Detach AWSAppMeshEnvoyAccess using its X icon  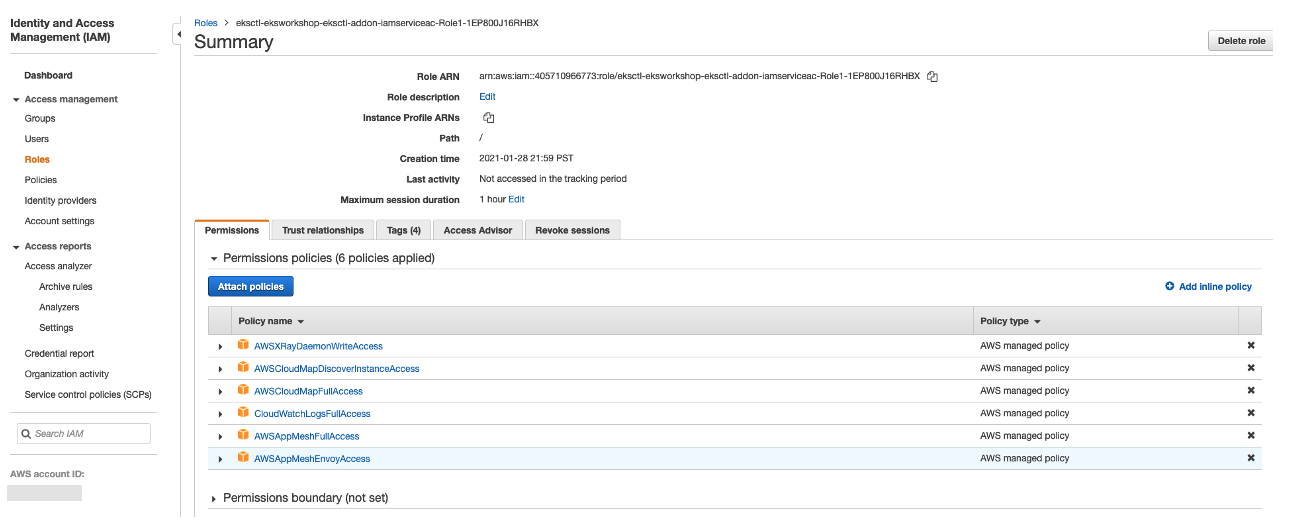(x=1251, y=458)
